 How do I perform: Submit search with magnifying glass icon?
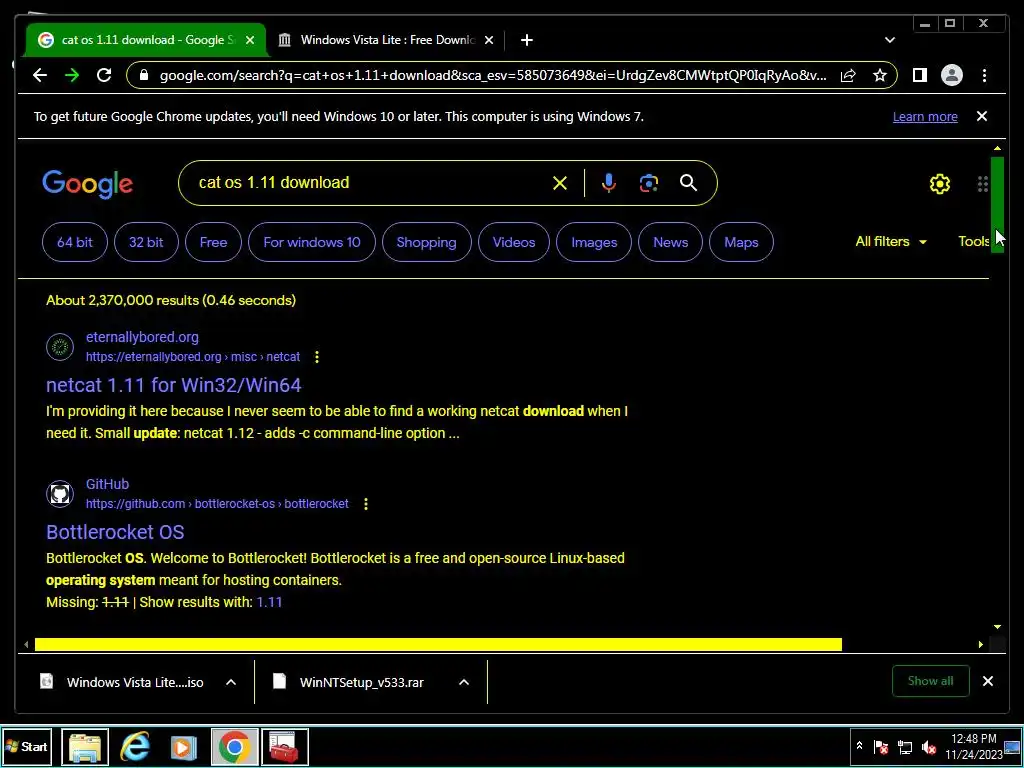coord(688,183)
